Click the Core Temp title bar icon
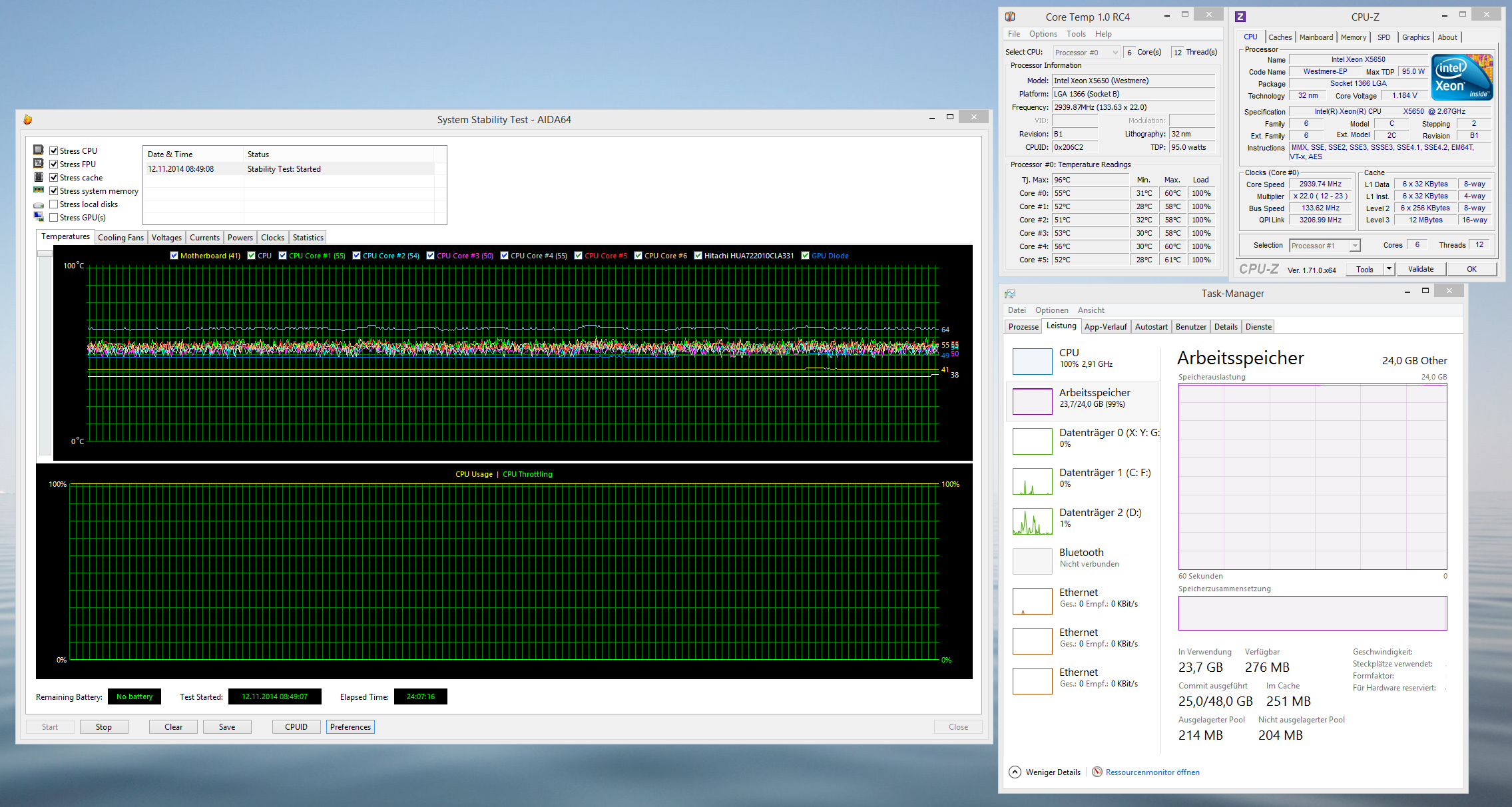 [x=1010, y=17]
